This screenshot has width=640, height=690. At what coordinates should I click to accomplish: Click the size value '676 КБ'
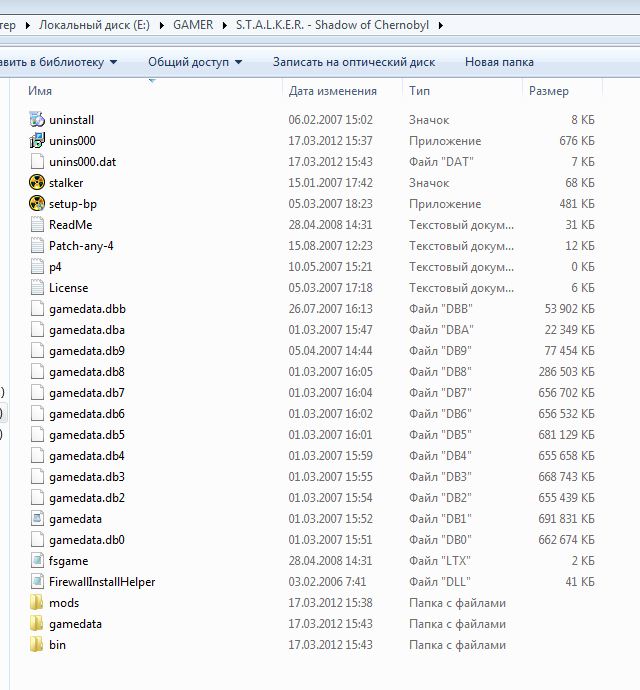[x=577, y=141]
